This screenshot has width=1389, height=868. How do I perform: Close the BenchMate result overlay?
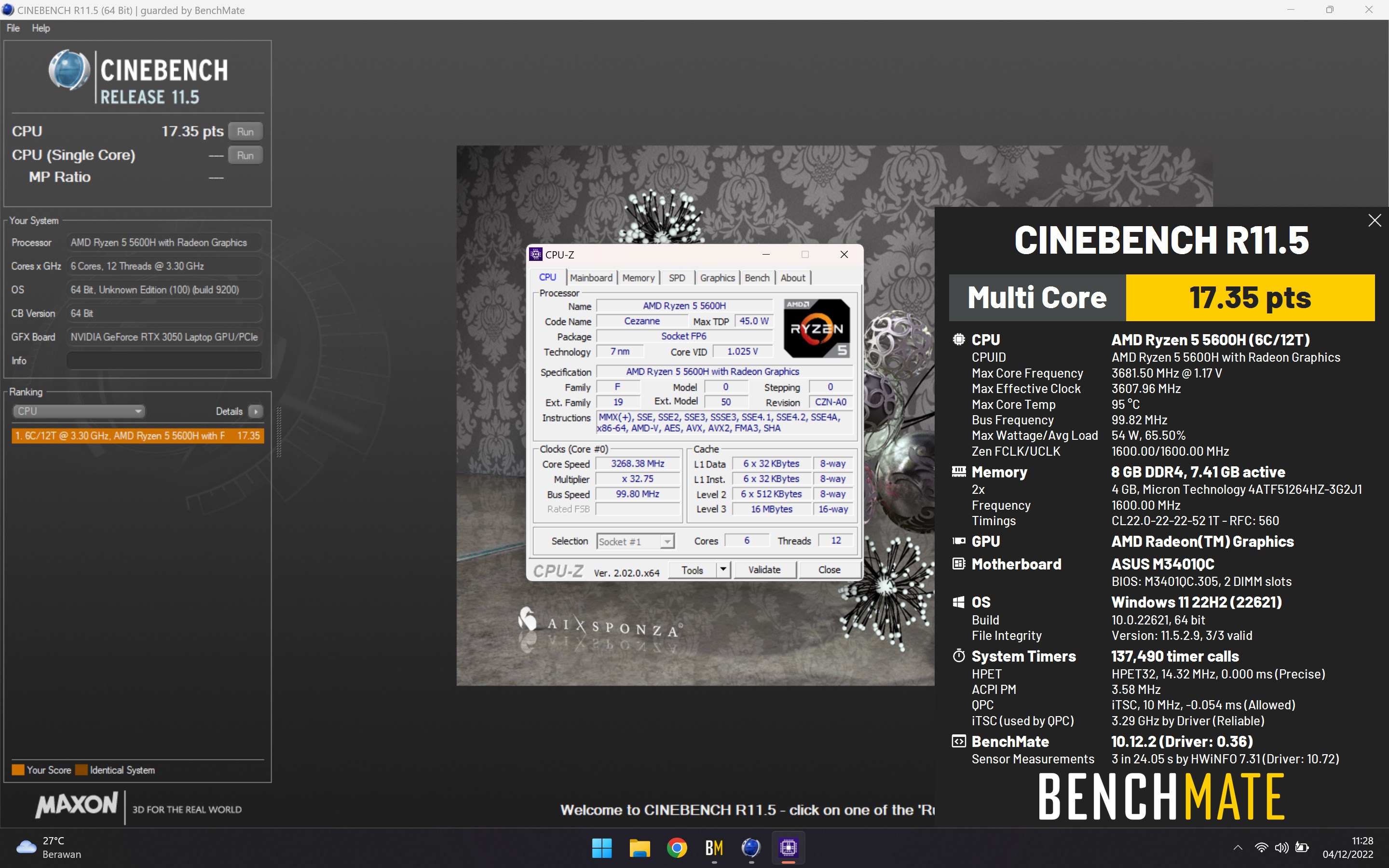tap(1374, 220)
